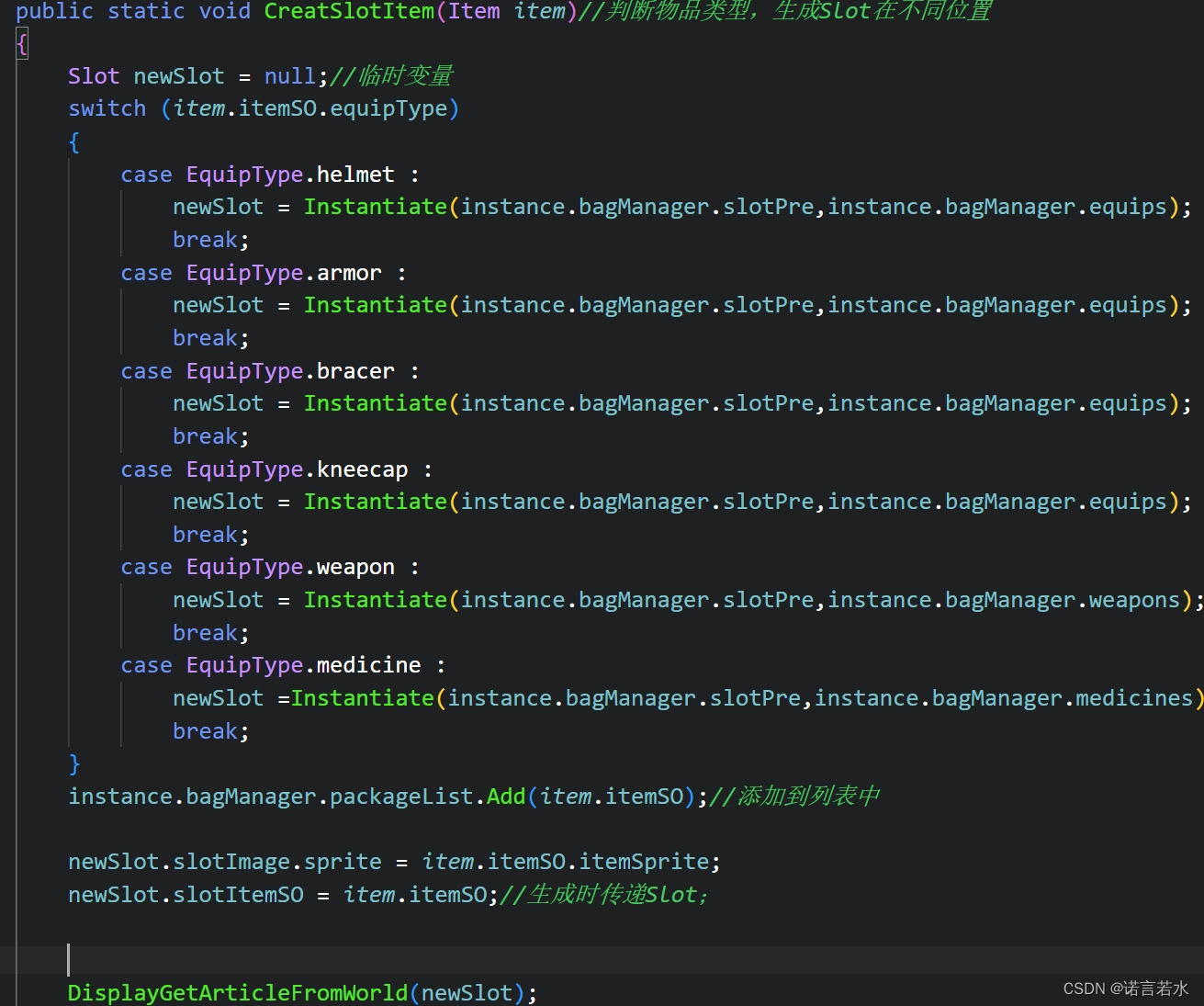Click the '//生成时传递Slot;' comment
The height and width of the screenshot is (1006, 1204).
pos(604,895)
